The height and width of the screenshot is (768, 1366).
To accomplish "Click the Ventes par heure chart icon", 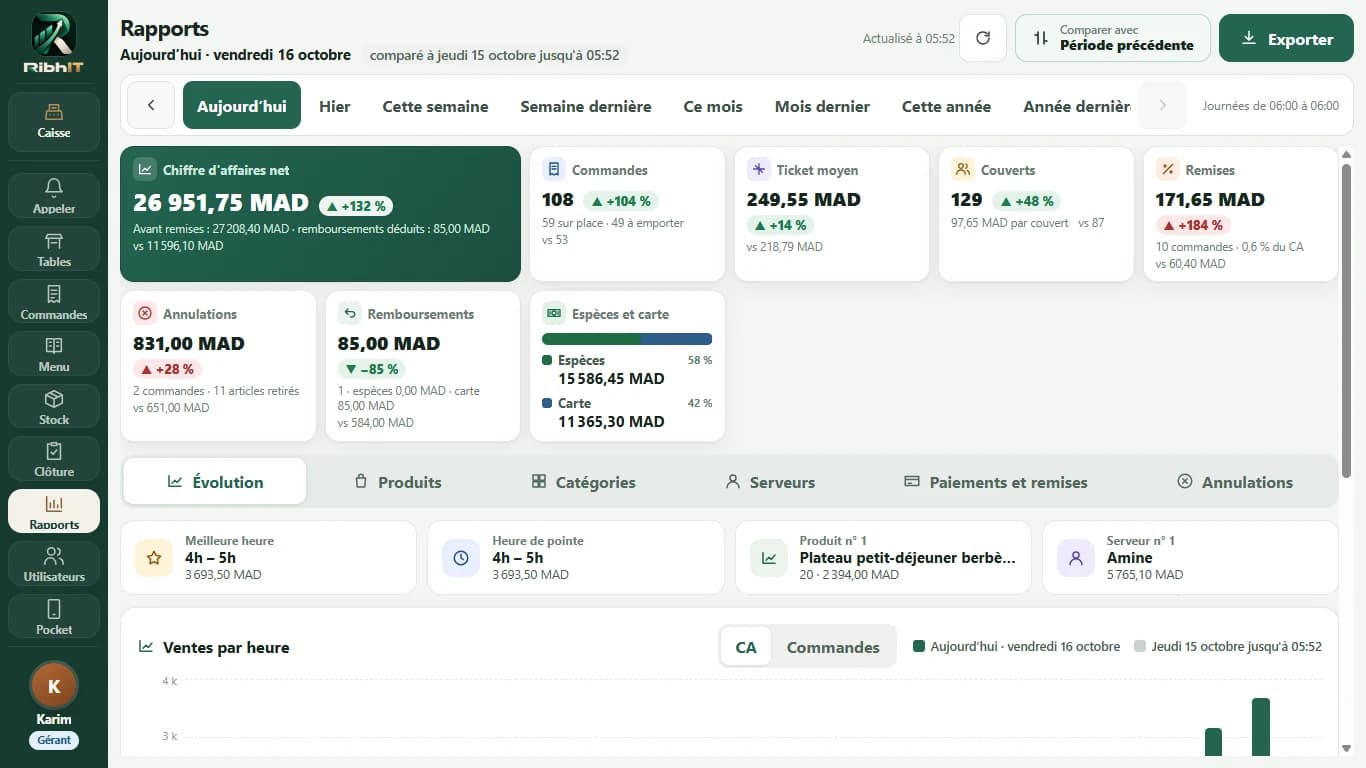I will pyautogui.click(x=146, y=647).
